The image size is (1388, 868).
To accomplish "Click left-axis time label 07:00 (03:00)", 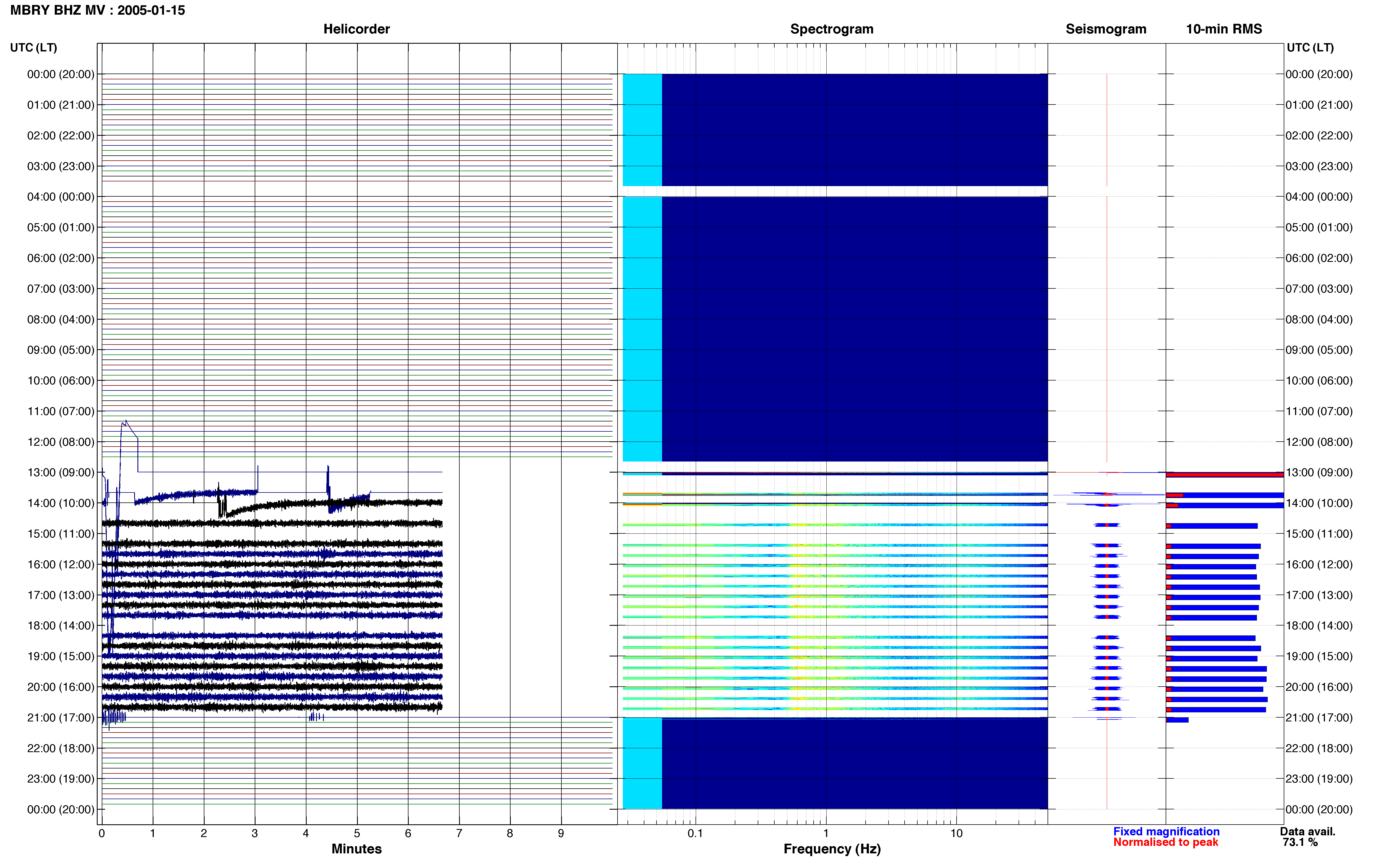I will click(61, 289).
